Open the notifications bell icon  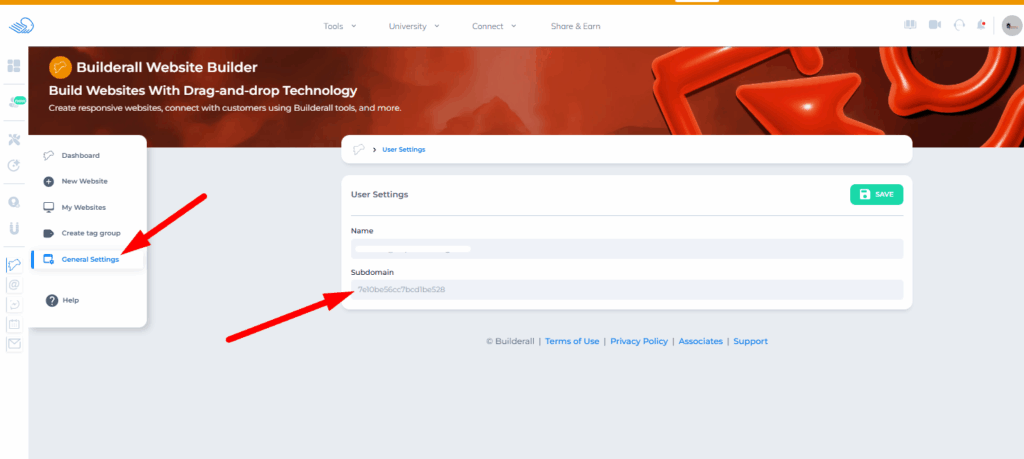[981, 26]
